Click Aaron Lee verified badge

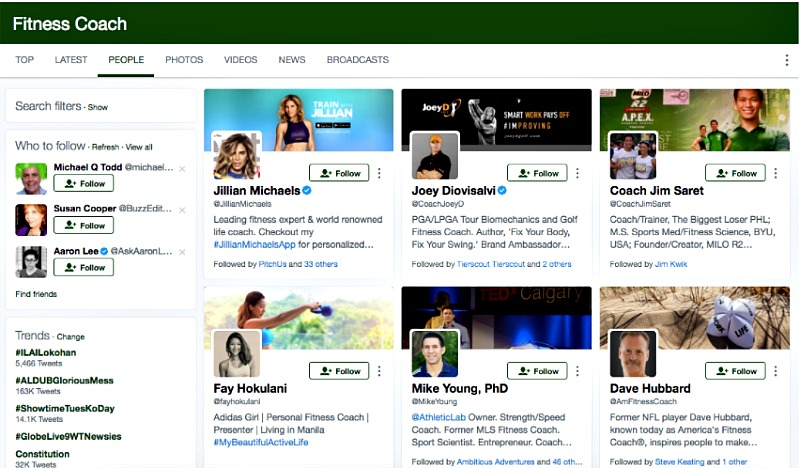(104, 251)
